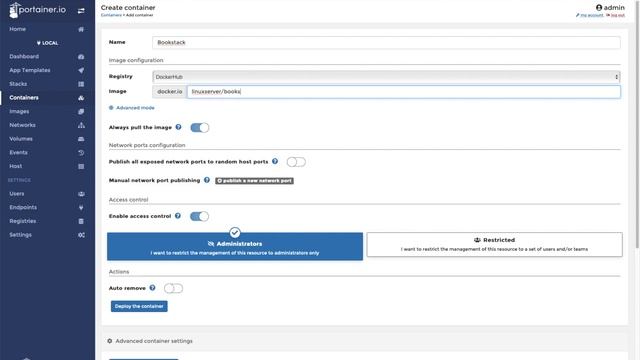Click the Name input field
The width and height of the screenshot is (640, 360).
point(386,42)
